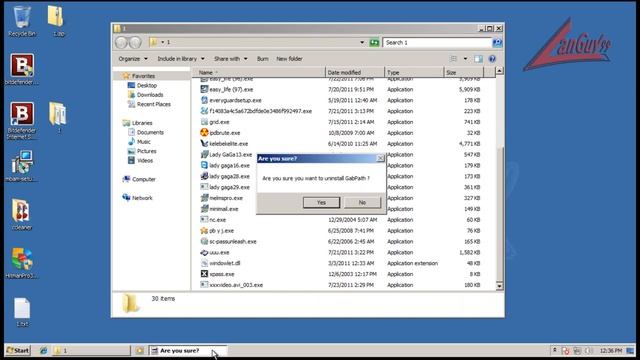Open Internet Explorer from taskbar

43,350
